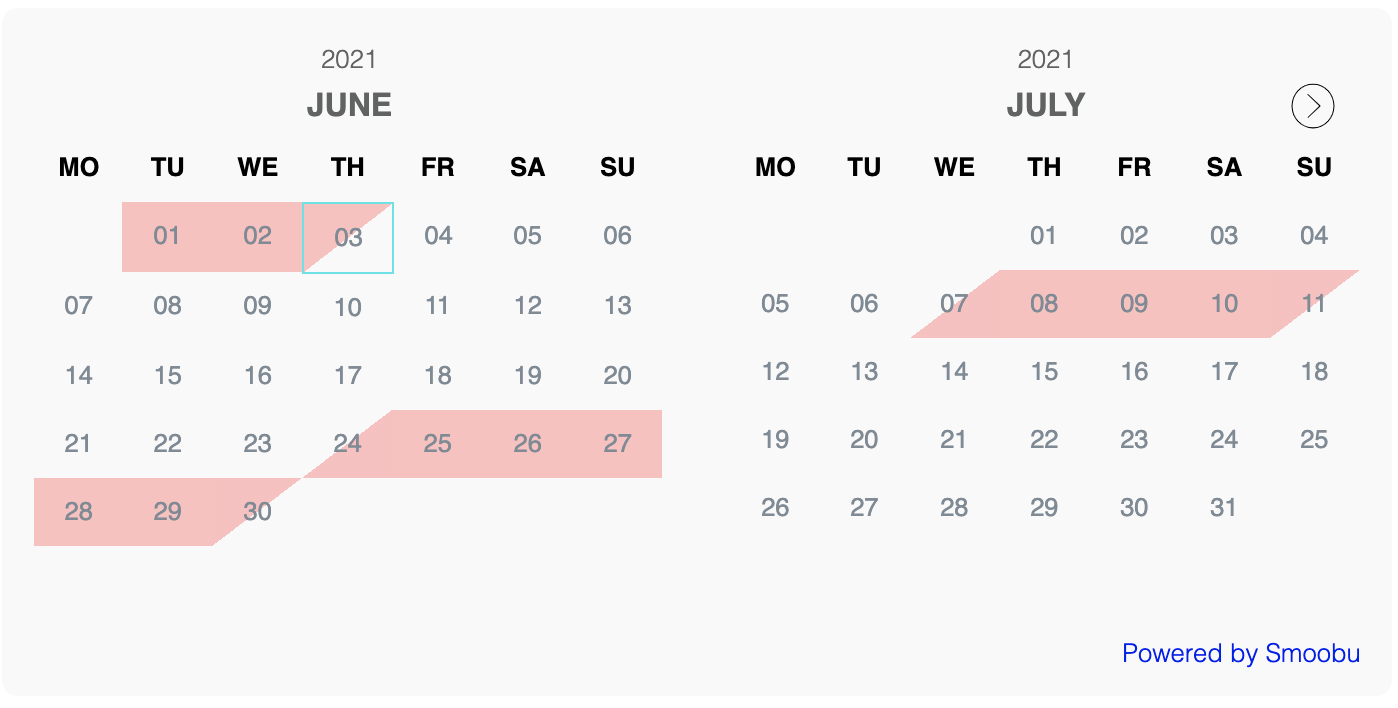This screenshot has height=708, width=1398.
Task: Select June 01 booked date
Action: (167, 236)
